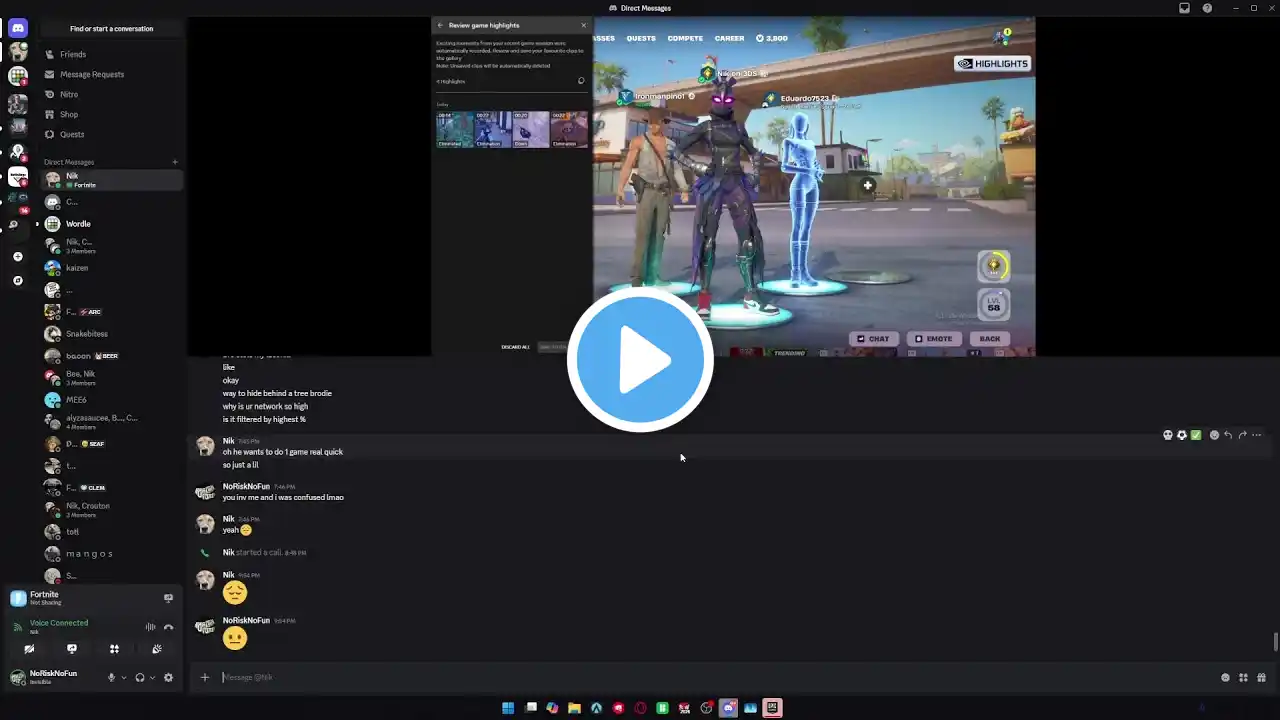Add a server with plus icon
The width and height of the screenshot is (1280, 720).
tap(18, 257)
